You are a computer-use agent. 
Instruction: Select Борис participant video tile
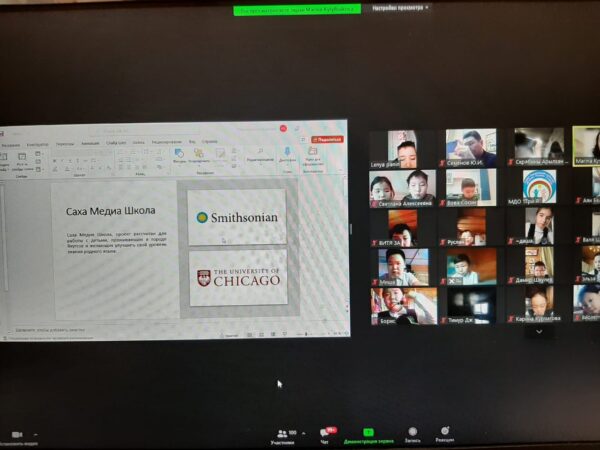pos(404,306)
